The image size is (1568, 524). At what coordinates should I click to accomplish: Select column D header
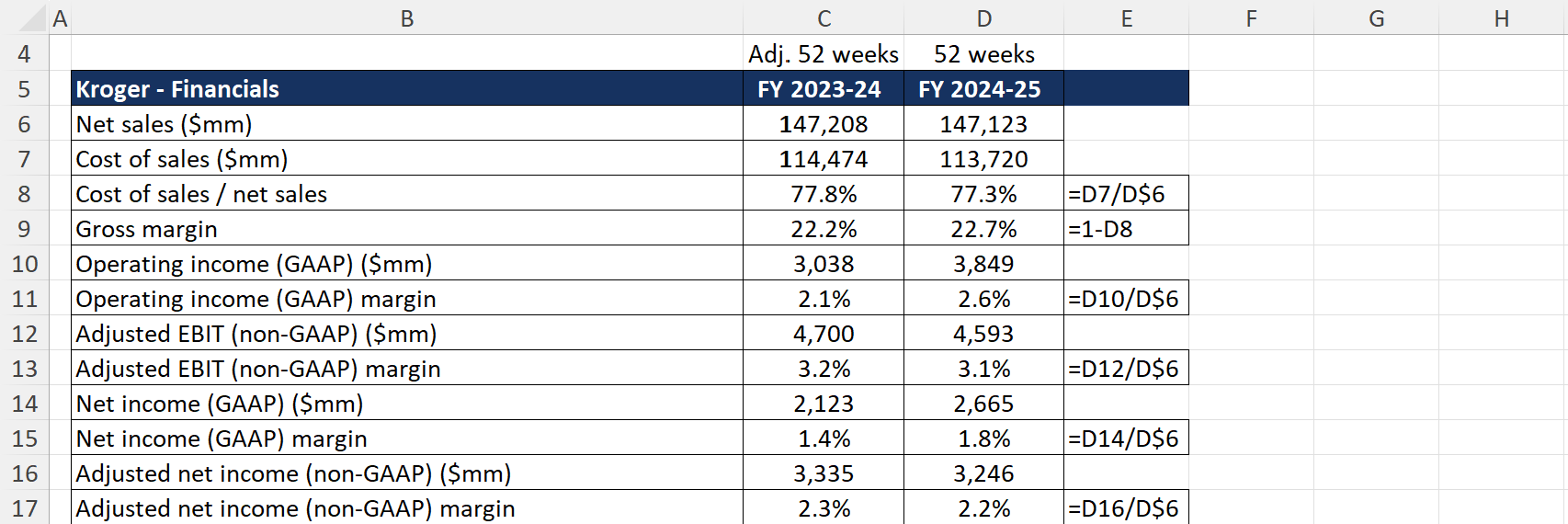tap(983, 18)
